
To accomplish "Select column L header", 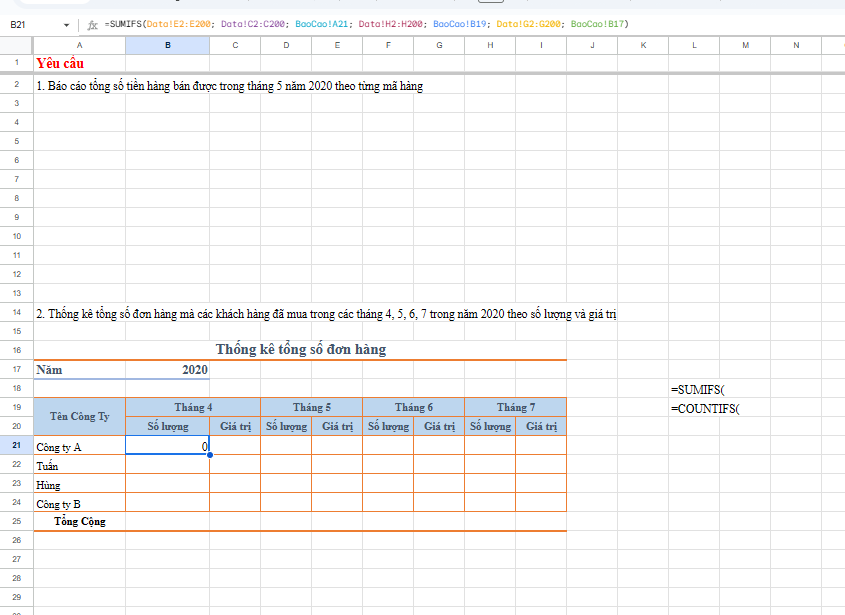I will click(x=694, y=45).
